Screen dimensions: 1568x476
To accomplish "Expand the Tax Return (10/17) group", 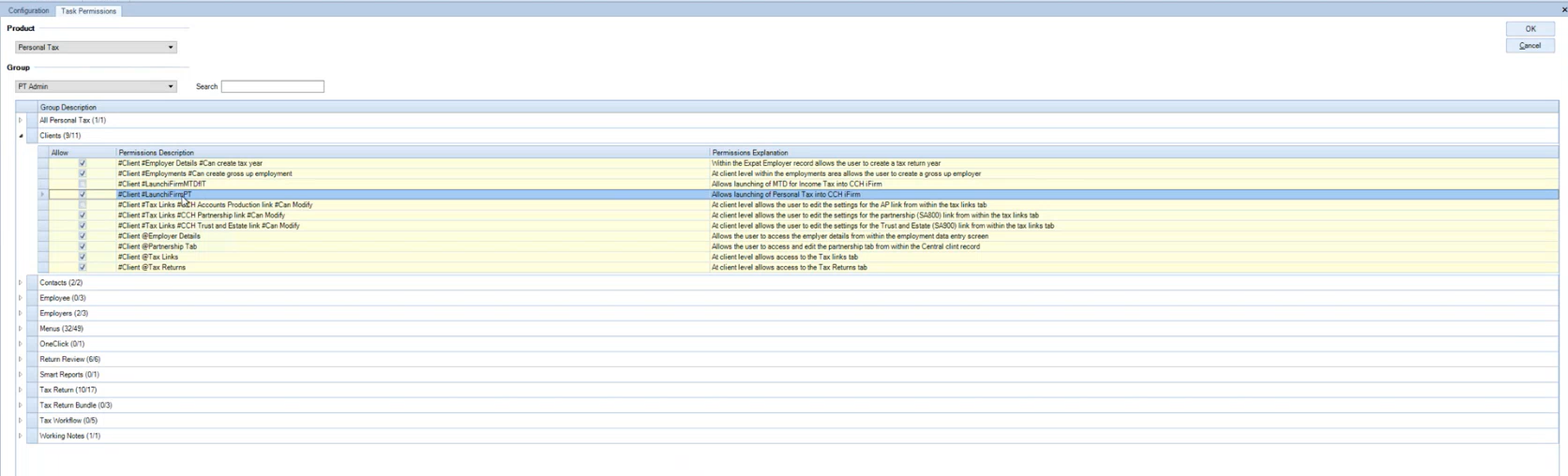I will 21,390.
